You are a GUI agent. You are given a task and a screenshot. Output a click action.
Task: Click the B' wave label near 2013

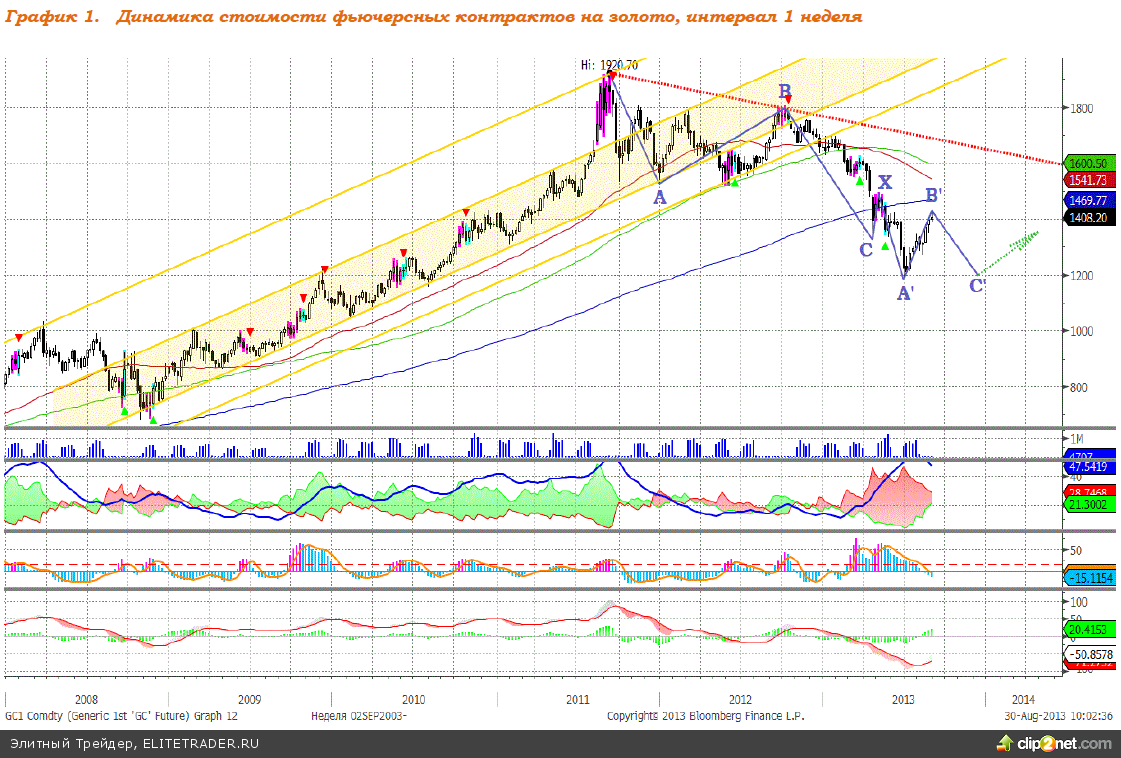(932, 194)
